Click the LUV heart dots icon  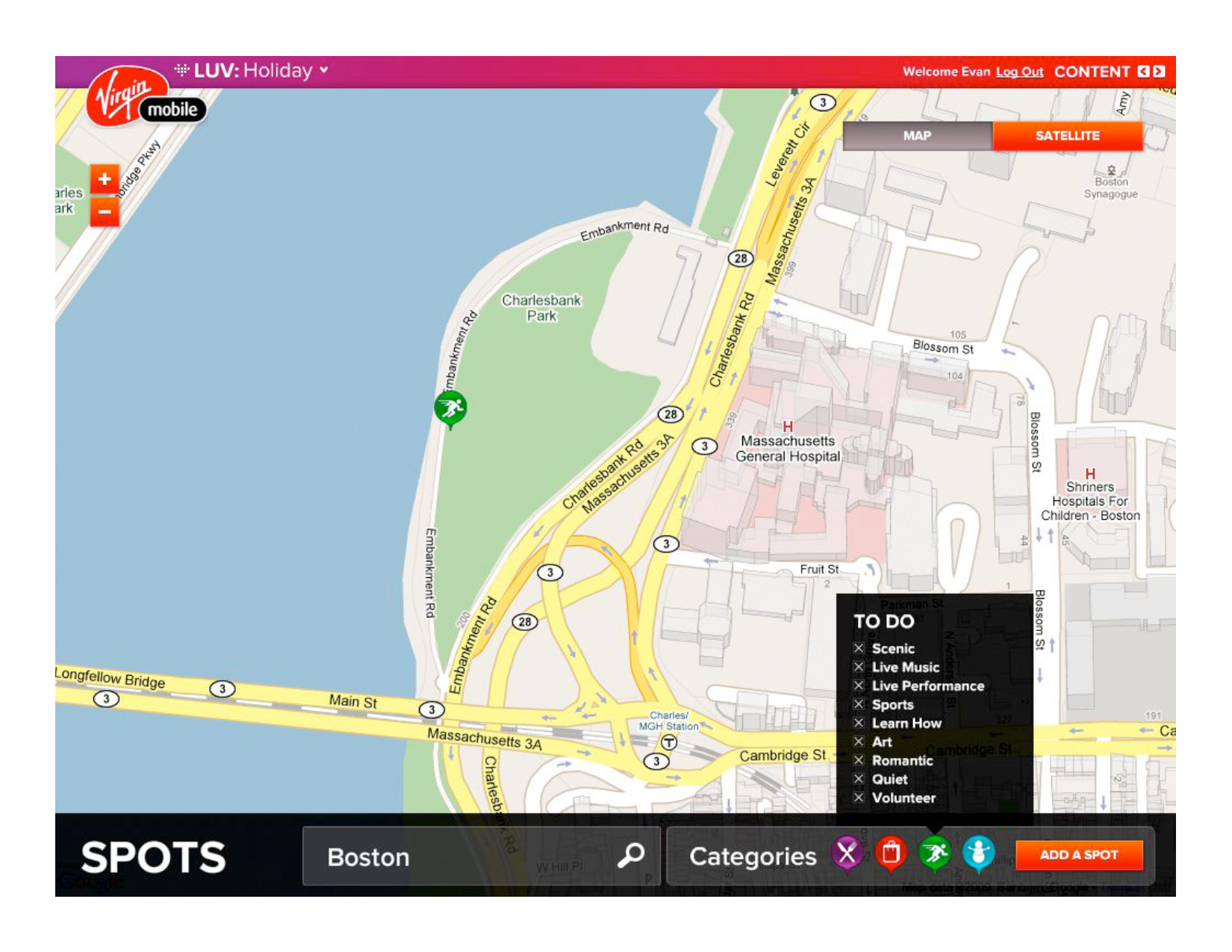pyautogui.click(x=181, y=69)
